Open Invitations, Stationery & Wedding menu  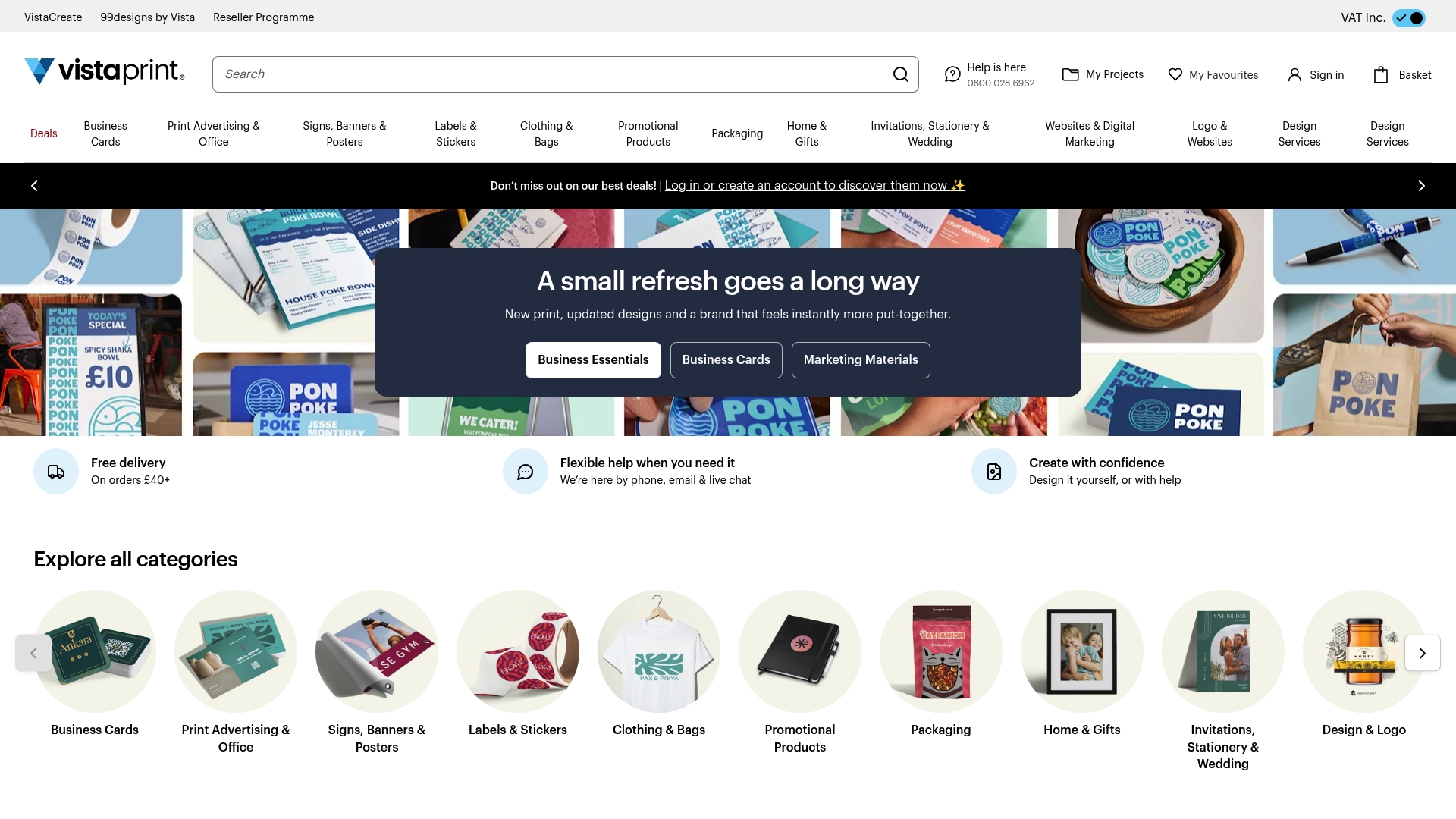click(x=930, y=133)
